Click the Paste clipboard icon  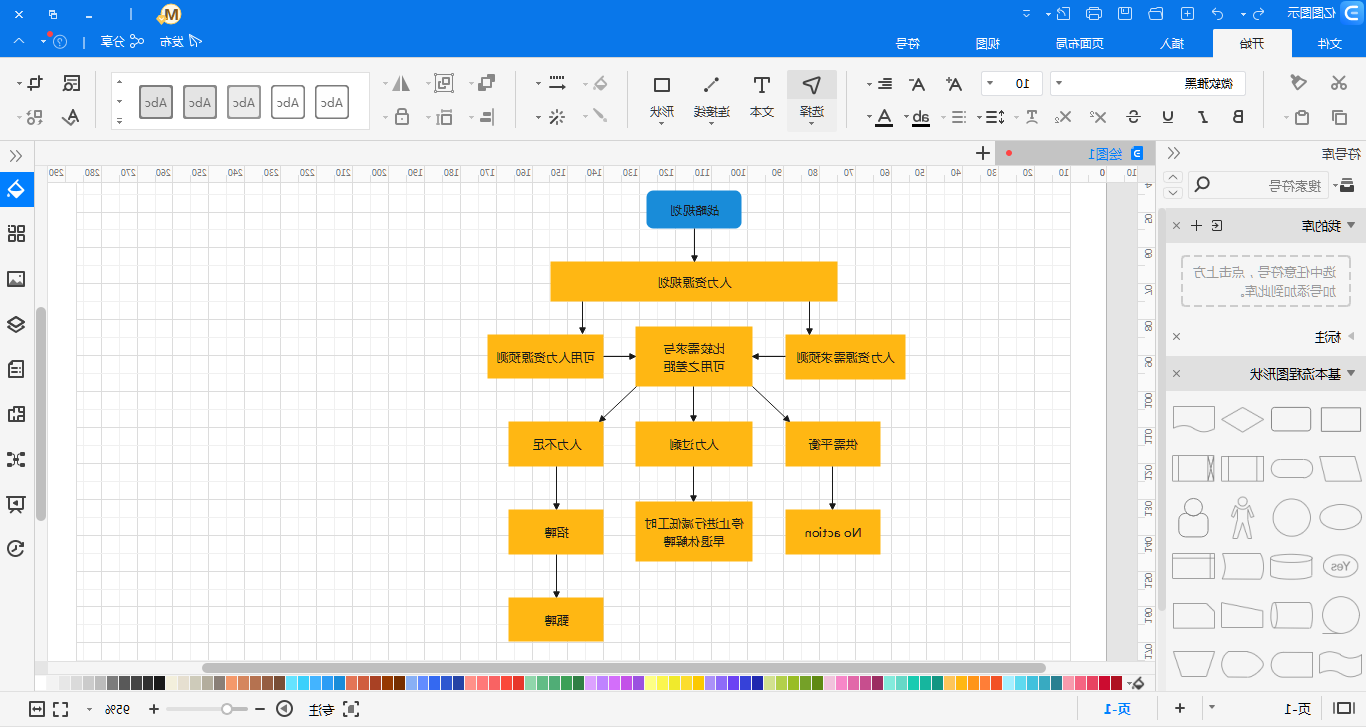[1301, 117]
